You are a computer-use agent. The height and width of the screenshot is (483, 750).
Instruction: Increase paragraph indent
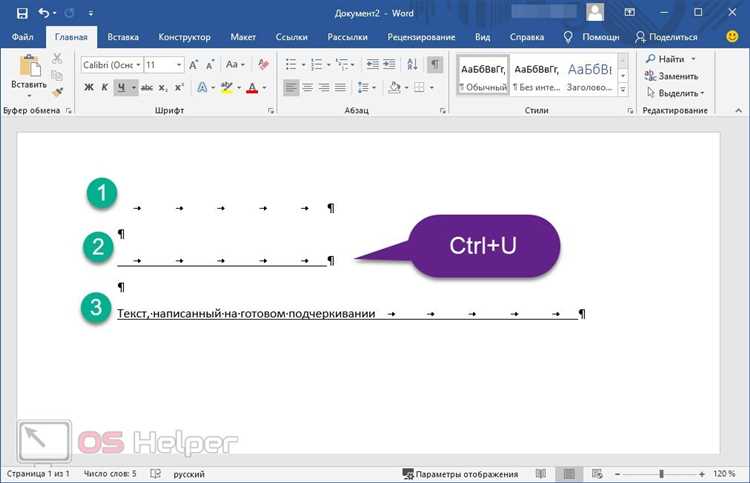389,64
